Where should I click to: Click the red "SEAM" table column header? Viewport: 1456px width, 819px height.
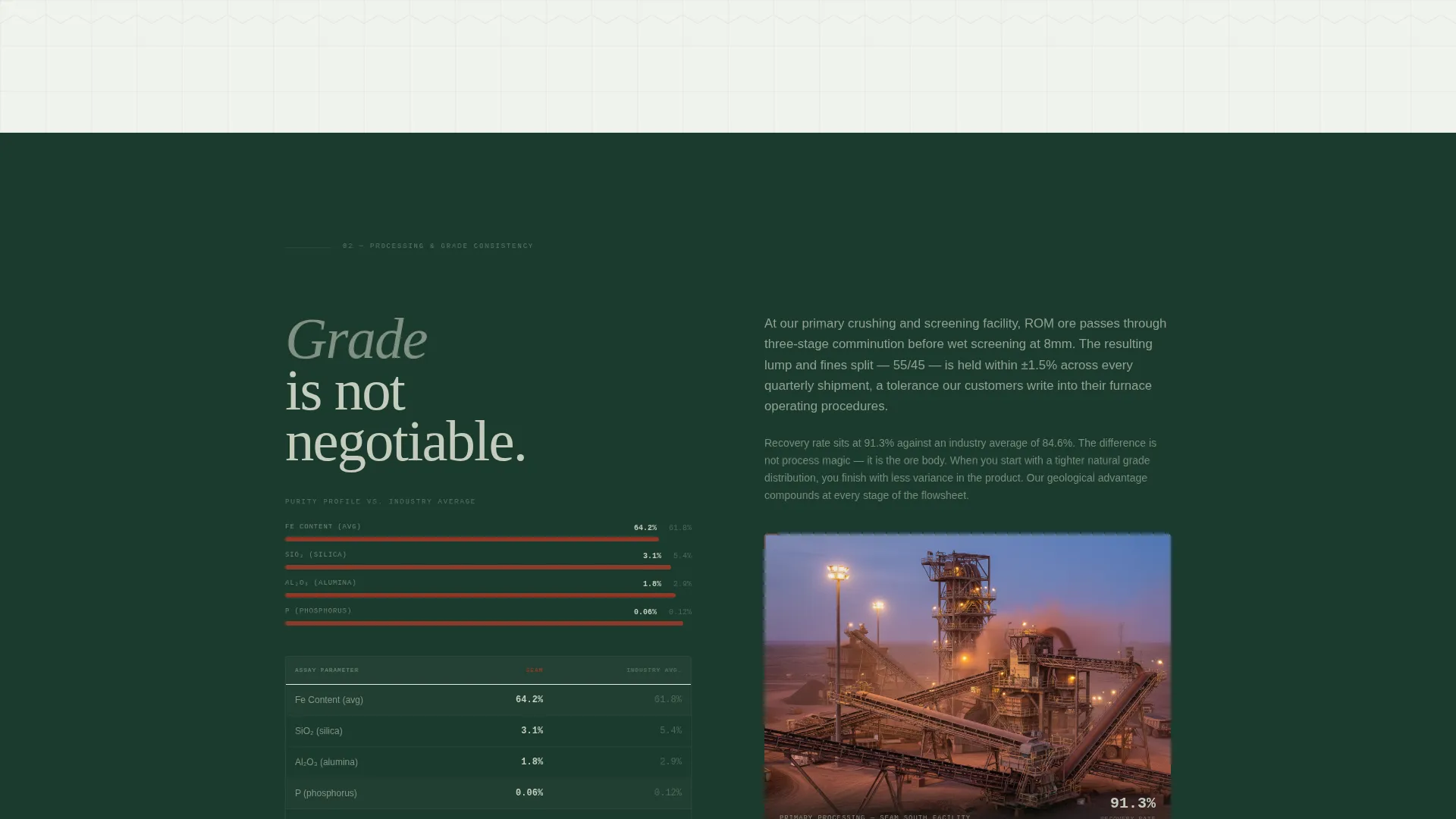[535, 670]
